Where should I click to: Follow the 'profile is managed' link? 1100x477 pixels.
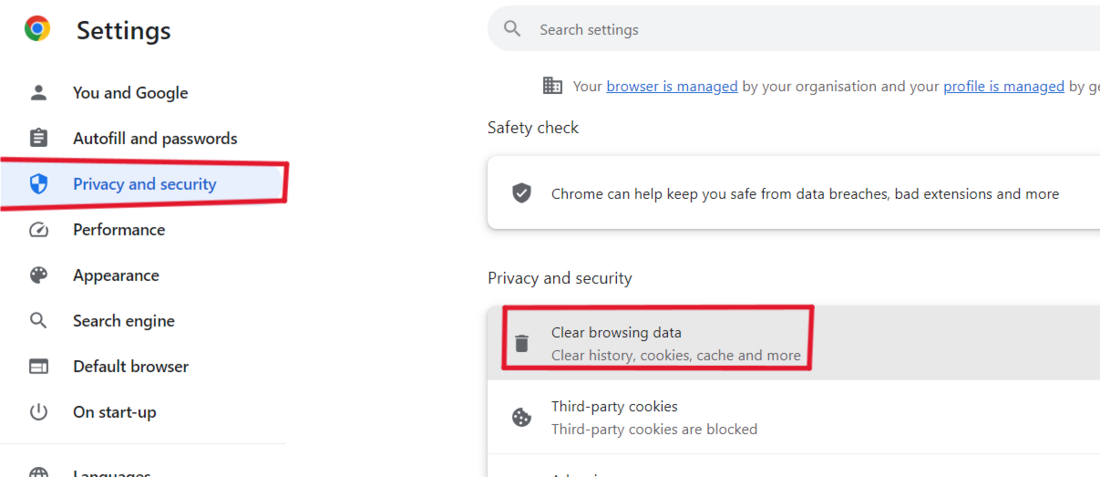(x=1003, y=86)
